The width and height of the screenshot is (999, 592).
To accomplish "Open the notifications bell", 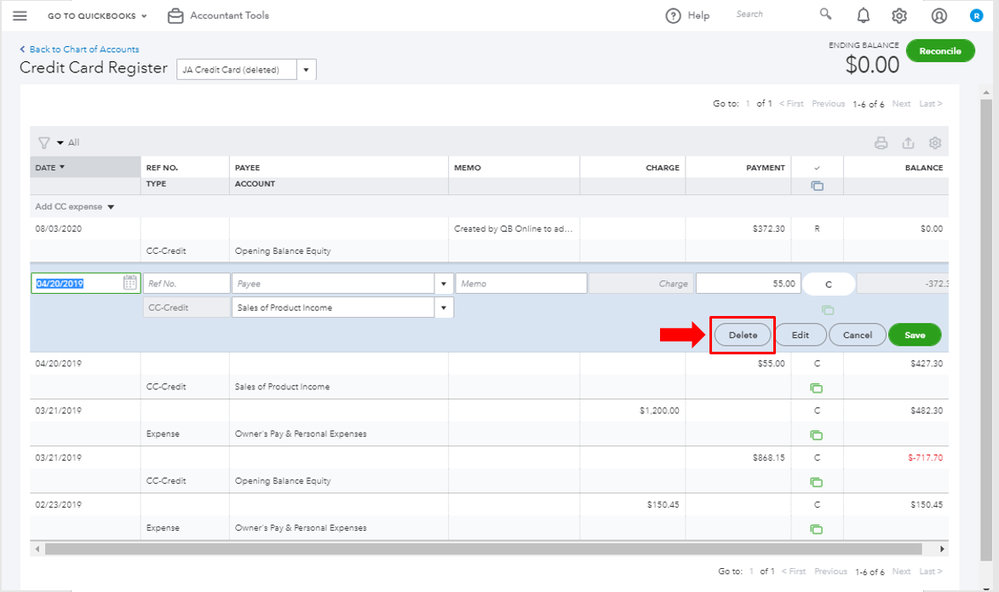I will pos(863,15).
